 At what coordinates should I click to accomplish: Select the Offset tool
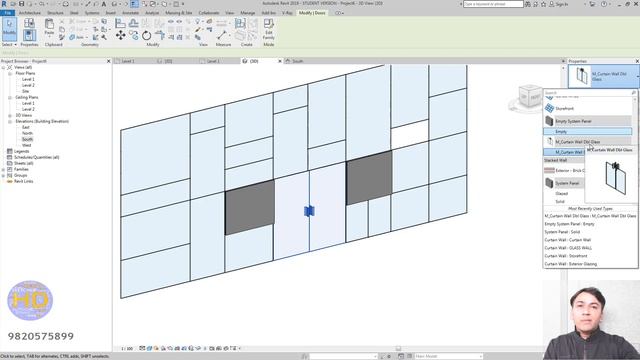pos(133,23)
